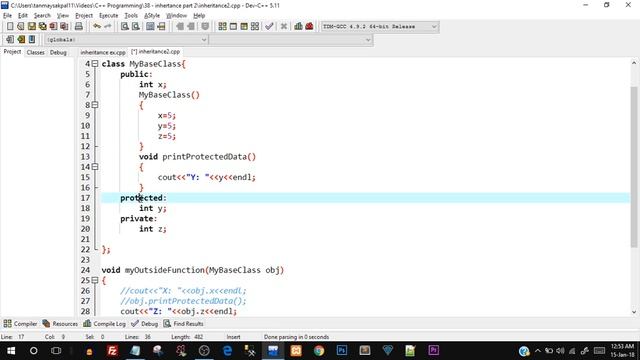Image resolution: width=640 pixels, height=360 pixels.
Task: Collapse the MyBaseClass fold at line 4
Action: [x=95, y=64]
